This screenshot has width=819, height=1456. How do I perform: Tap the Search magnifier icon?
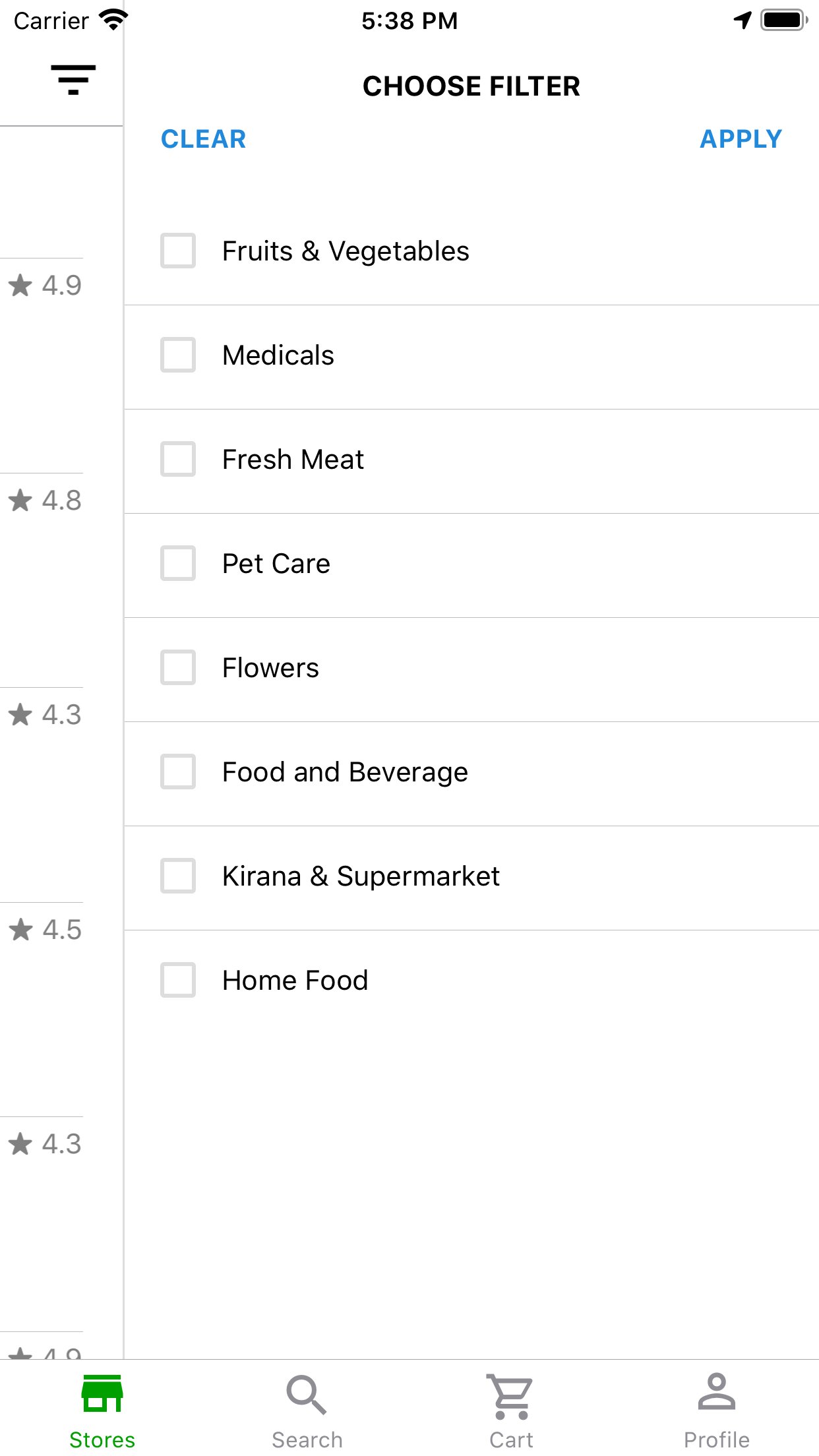(x=307, y=1395)
